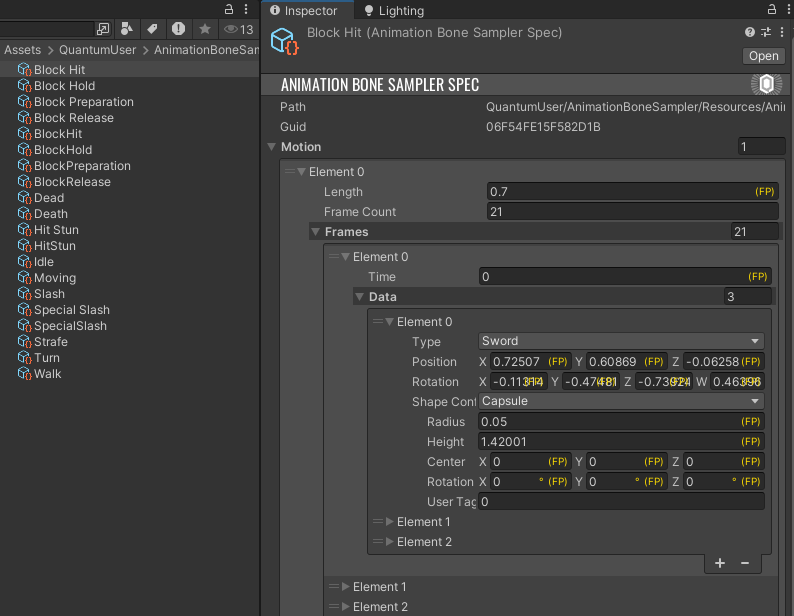This screenshot has width=794, height=616.
Task: Click Data Element 2 reorder handle
Action: click(x=378, y=542)
